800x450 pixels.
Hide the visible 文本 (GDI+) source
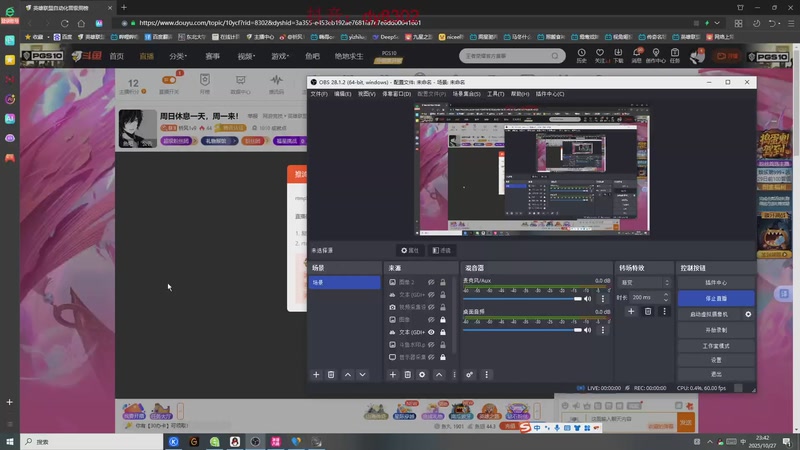431,332
